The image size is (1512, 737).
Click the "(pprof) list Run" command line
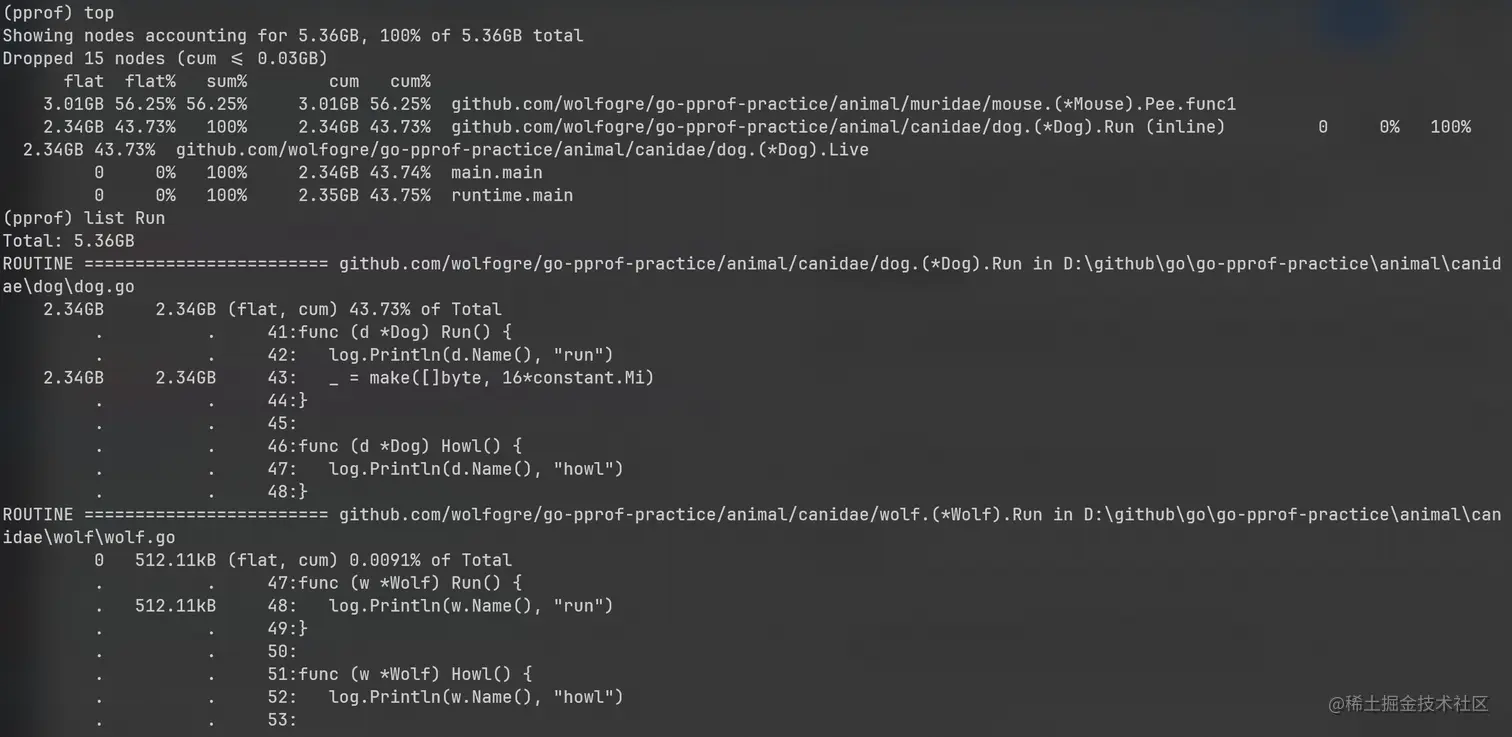[84, 218]
